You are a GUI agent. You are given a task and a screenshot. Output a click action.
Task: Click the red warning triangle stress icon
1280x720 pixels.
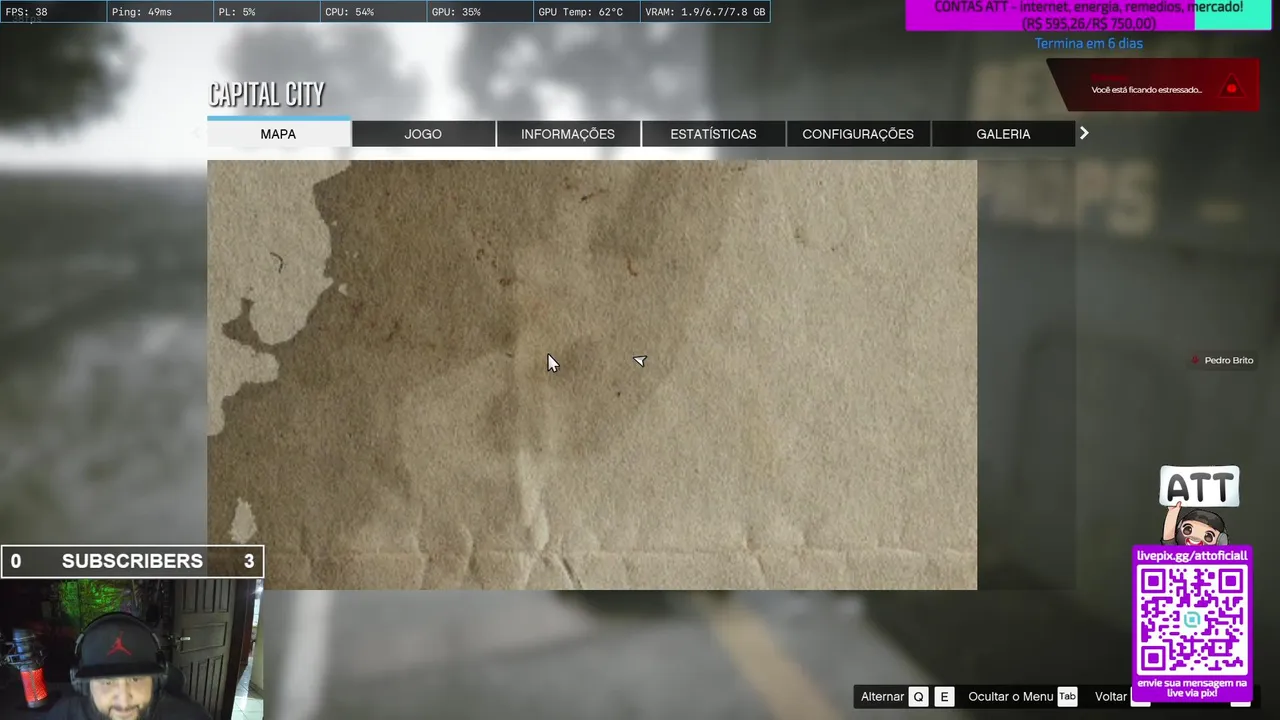tap(1232, 88)
